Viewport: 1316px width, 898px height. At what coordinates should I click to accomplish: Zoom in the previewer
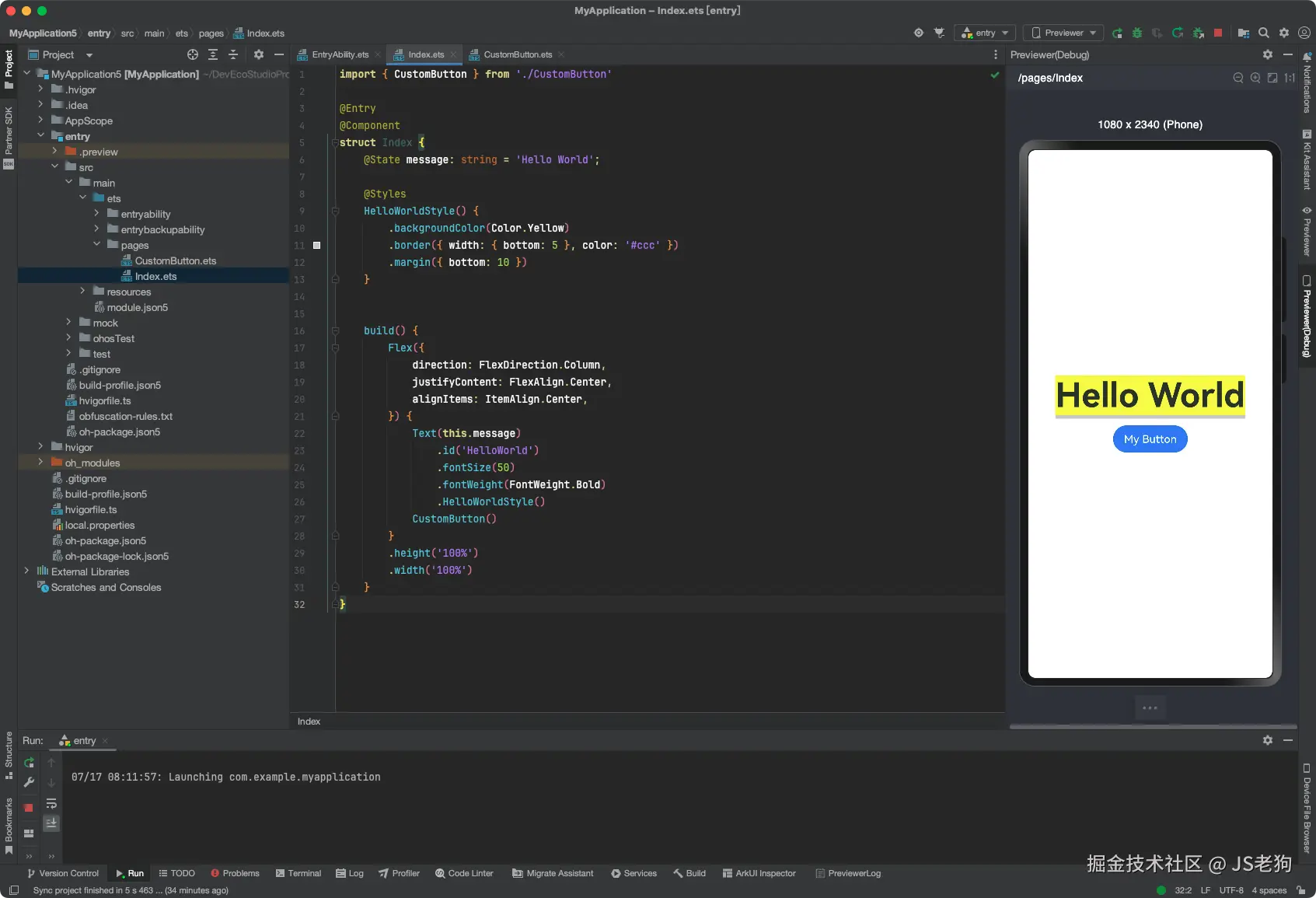[x=1255, y=78]
